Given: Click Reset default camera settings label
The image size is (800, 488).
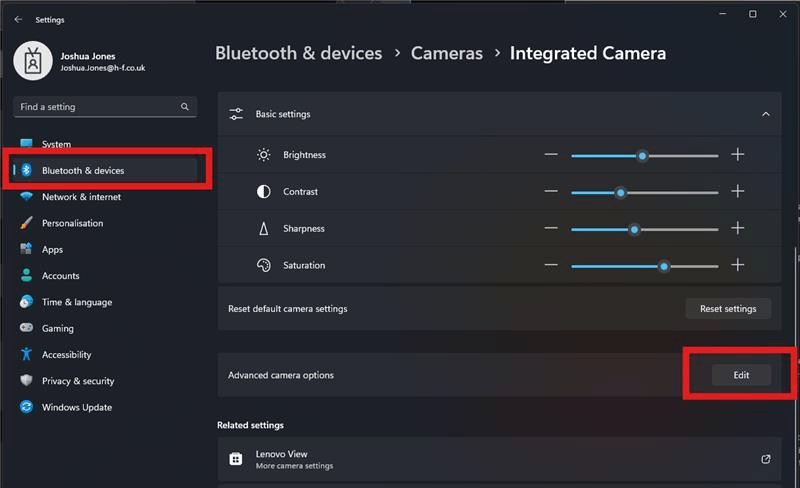Looking at the screenshot, I should tap(288, 309).
